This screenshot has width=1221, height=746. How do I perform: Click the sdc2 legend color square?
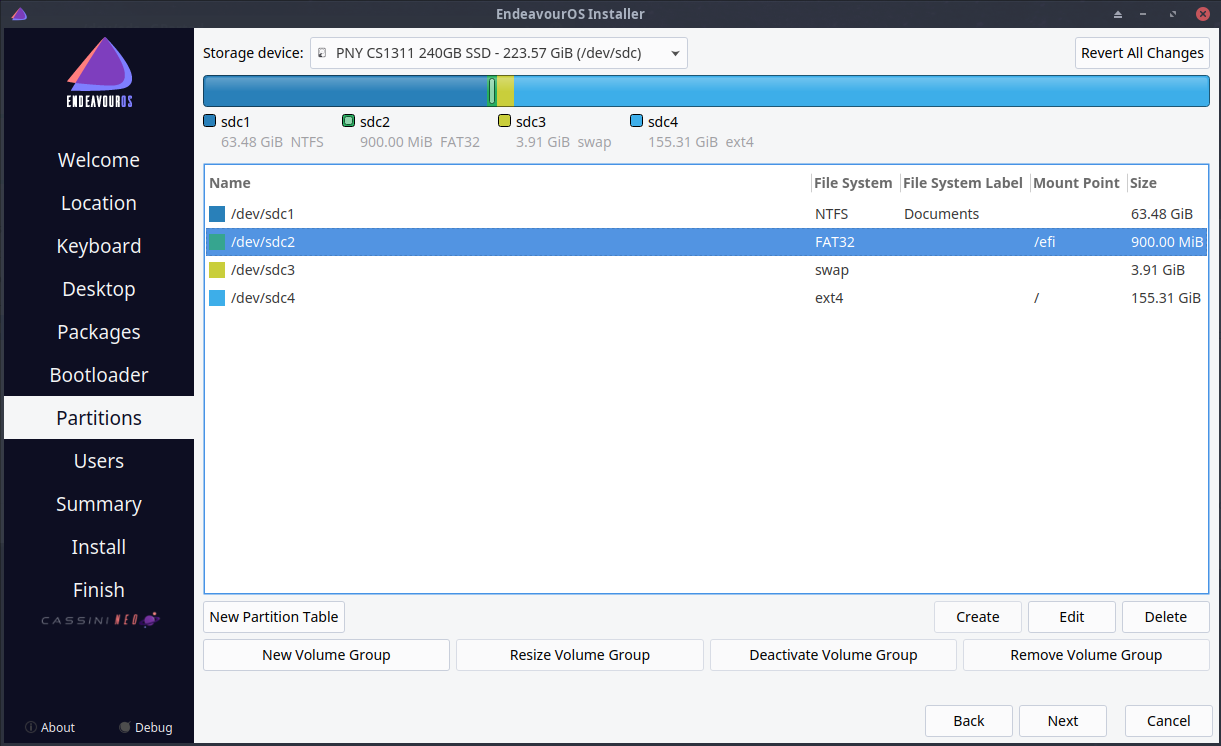coord(348,121)
